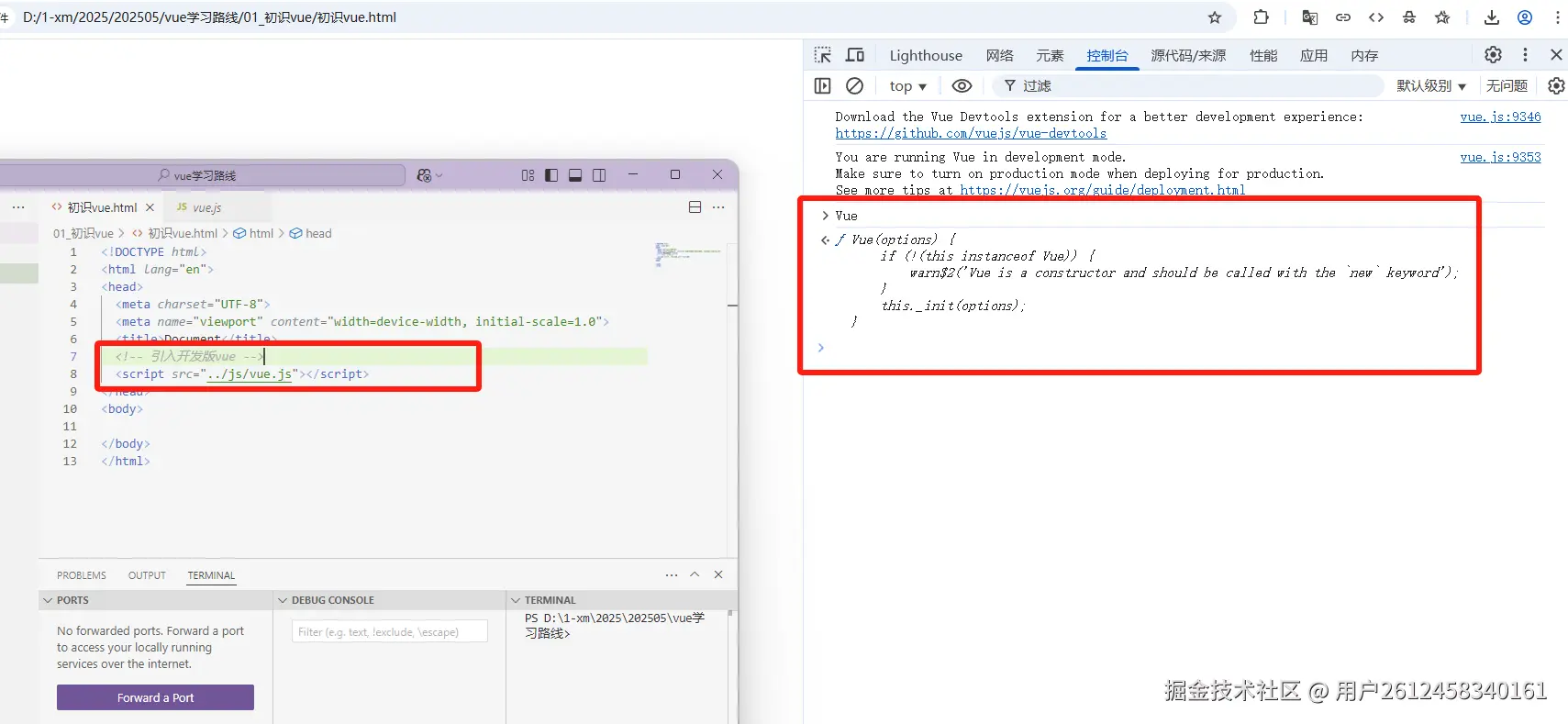Click the incognito spy extension icon
This screenshot has width=1568, height=724.
click(x=1409, y=17)
